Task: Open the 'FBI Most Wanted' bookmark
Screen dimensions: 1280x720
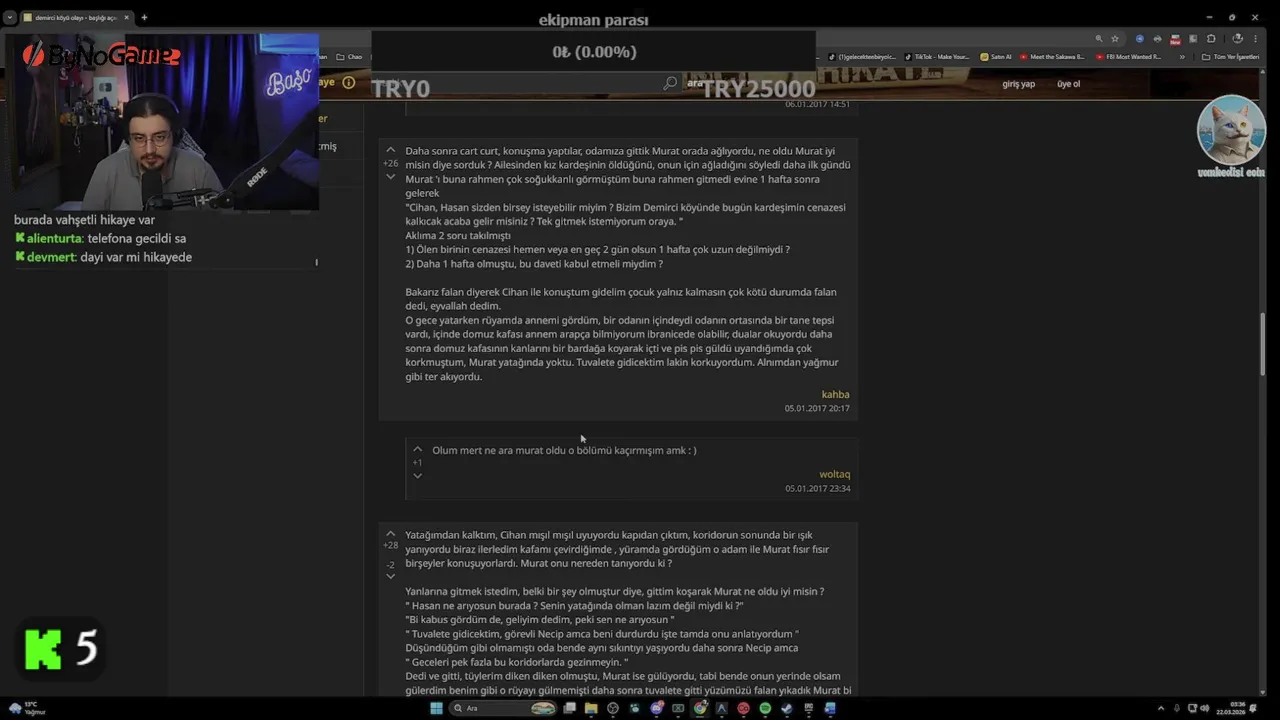Action: (1128, 57)
